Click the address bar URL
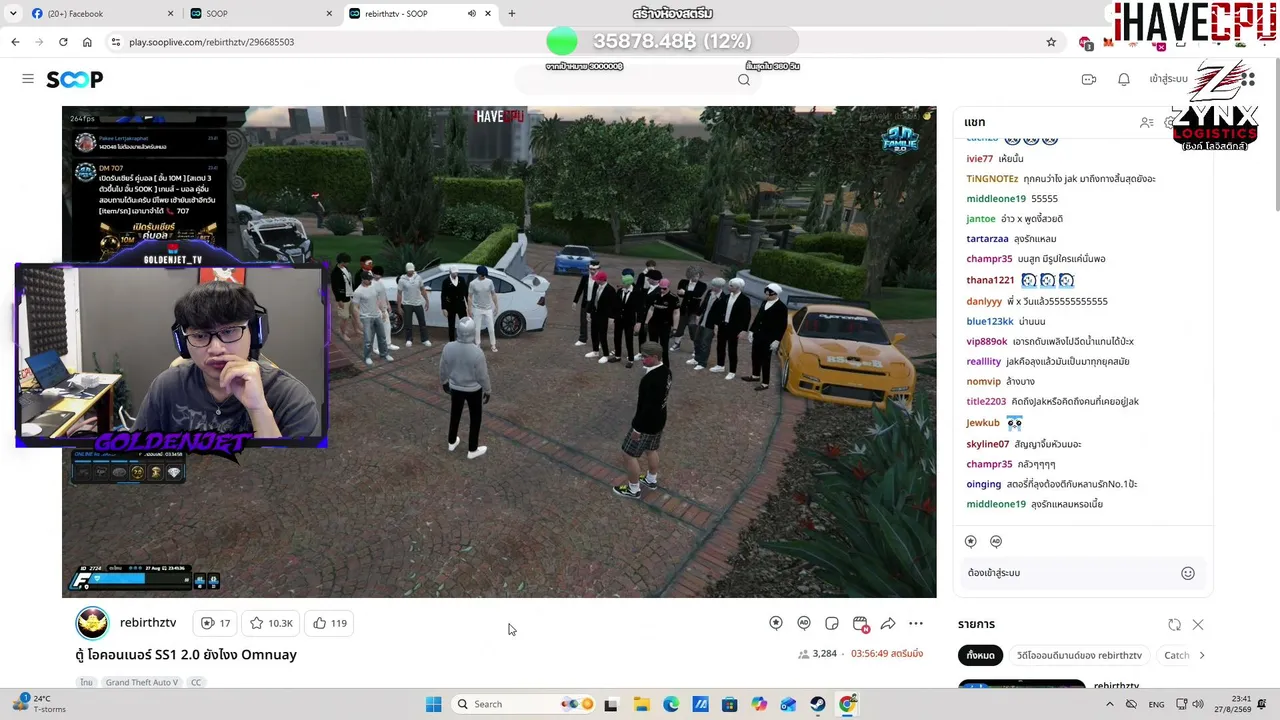The image size is (1280, 720). 212,42
